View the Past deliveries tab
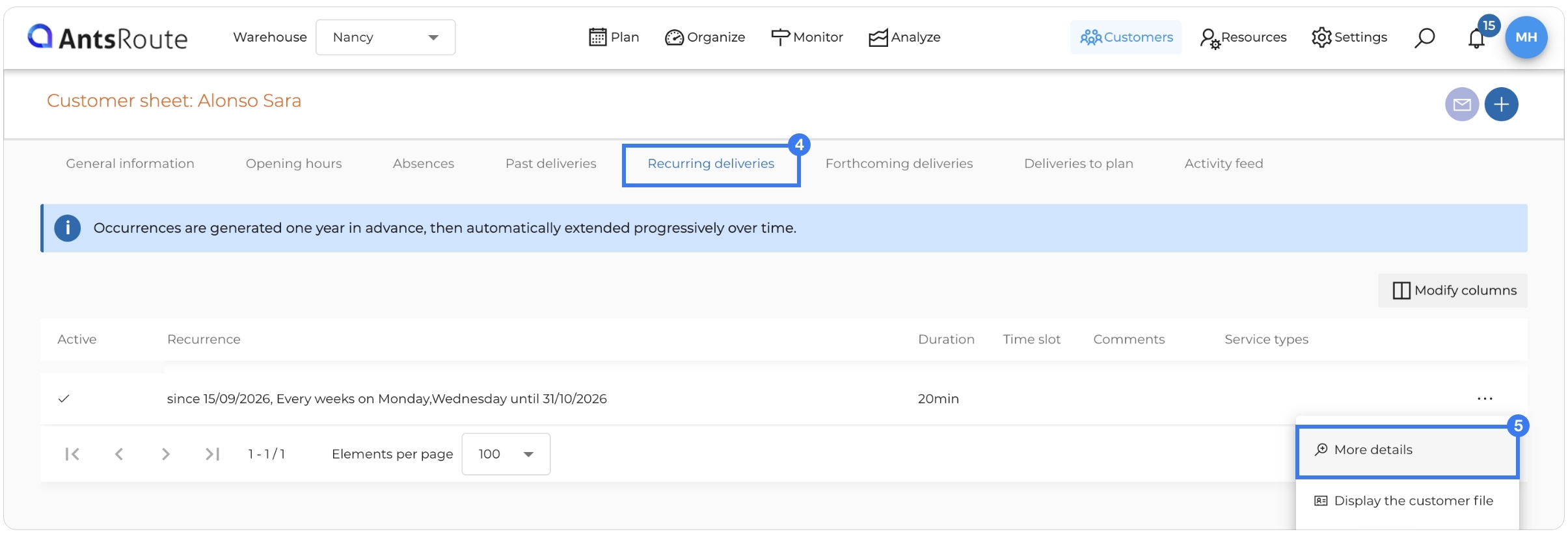 coord(551,163)
